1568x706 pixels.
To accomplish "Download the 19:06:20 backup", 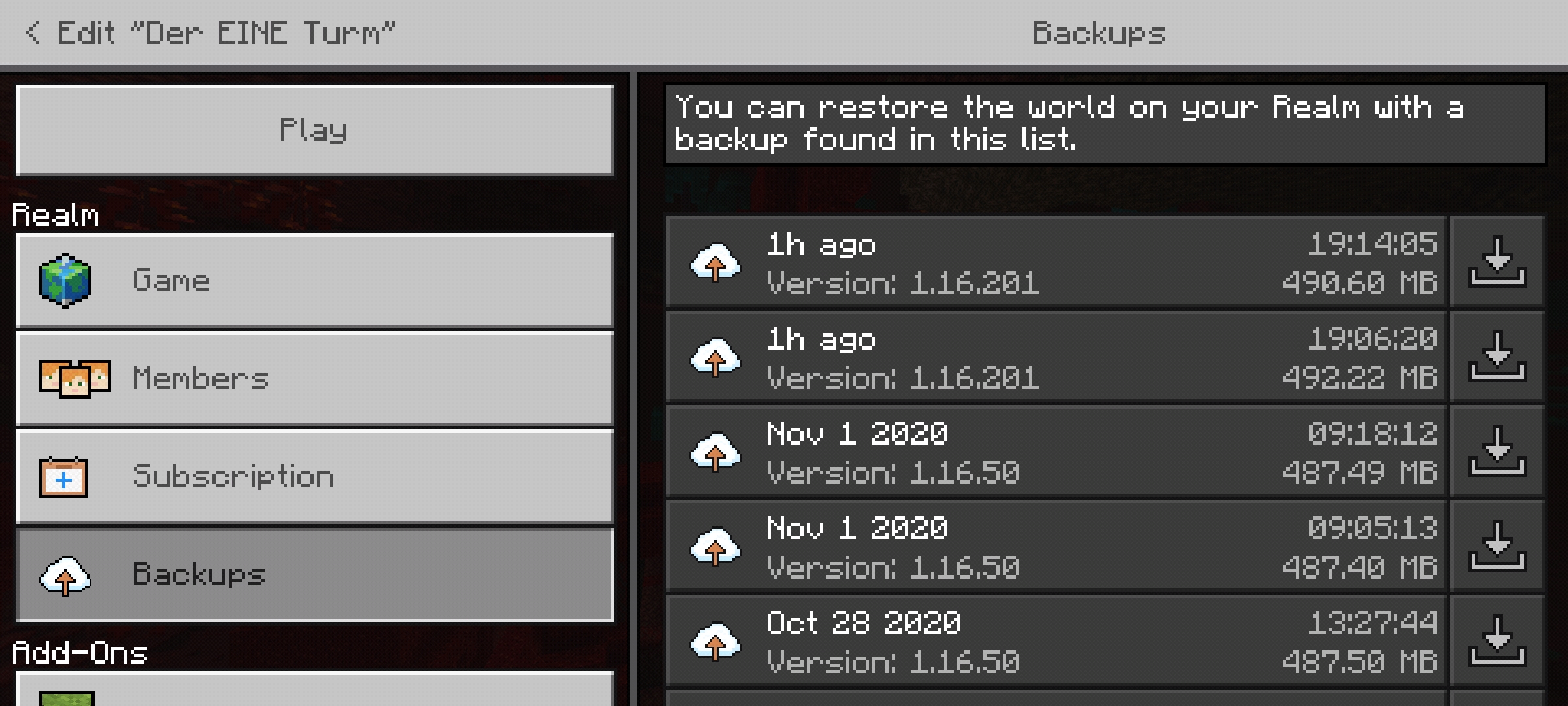I will (x=1497, y=356).
